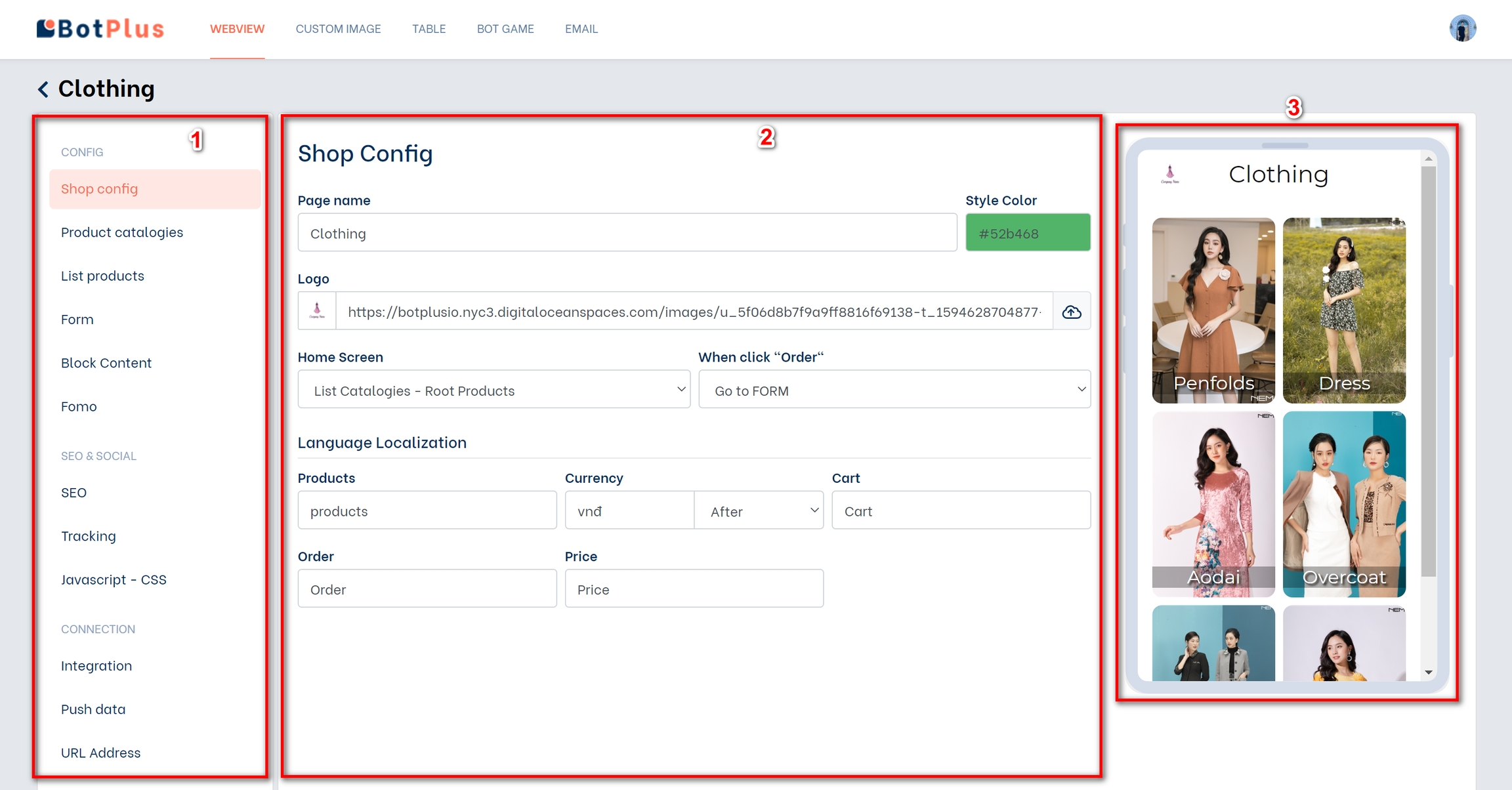1512x790 pixels.
Task: Click the back arrow beside Clothing
Action: (x=43, y=89)
